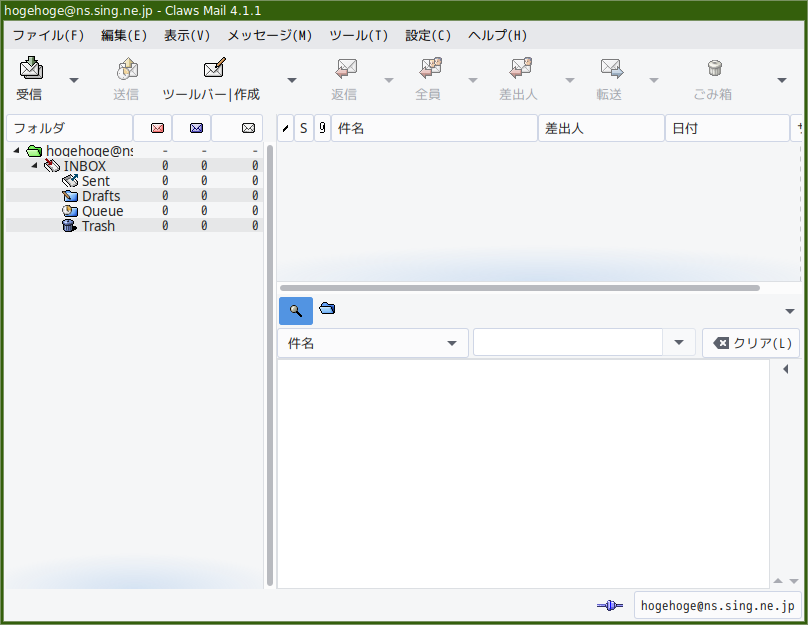Sort messages by 件名 column header
Viewport: 808px width, 625px height.
tap(434, 128)
